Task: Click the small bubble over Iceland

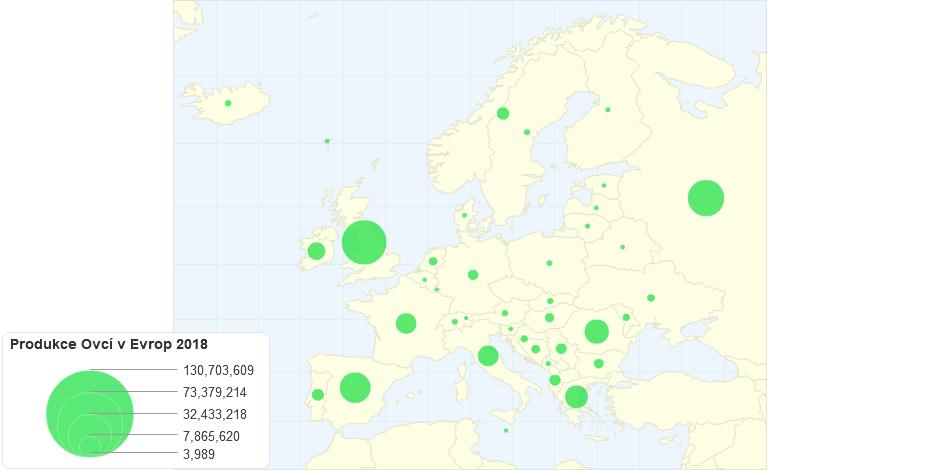Action: point(228,103)
